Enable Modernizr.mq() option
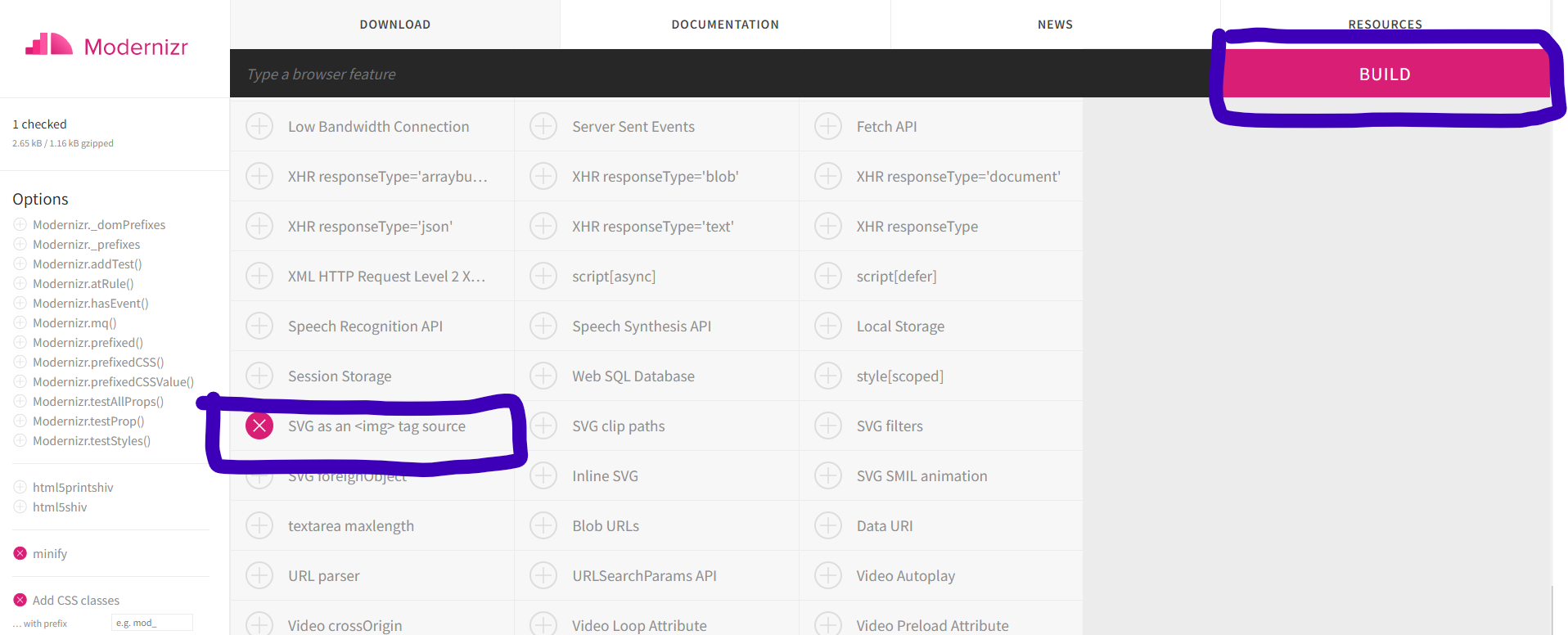Screen dimensions: 1568x635 pos(20,322)
